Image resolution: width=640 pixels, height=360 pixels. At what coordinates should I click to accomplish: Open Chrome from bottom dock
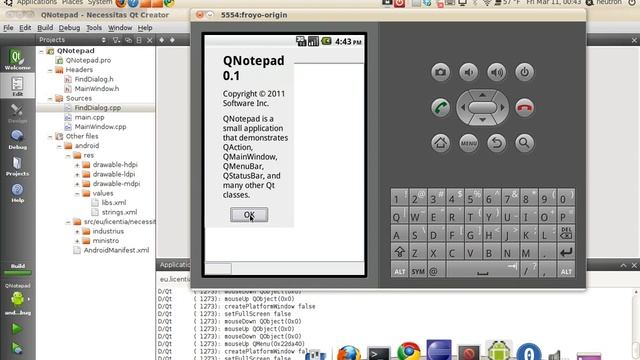coord(409,352)
